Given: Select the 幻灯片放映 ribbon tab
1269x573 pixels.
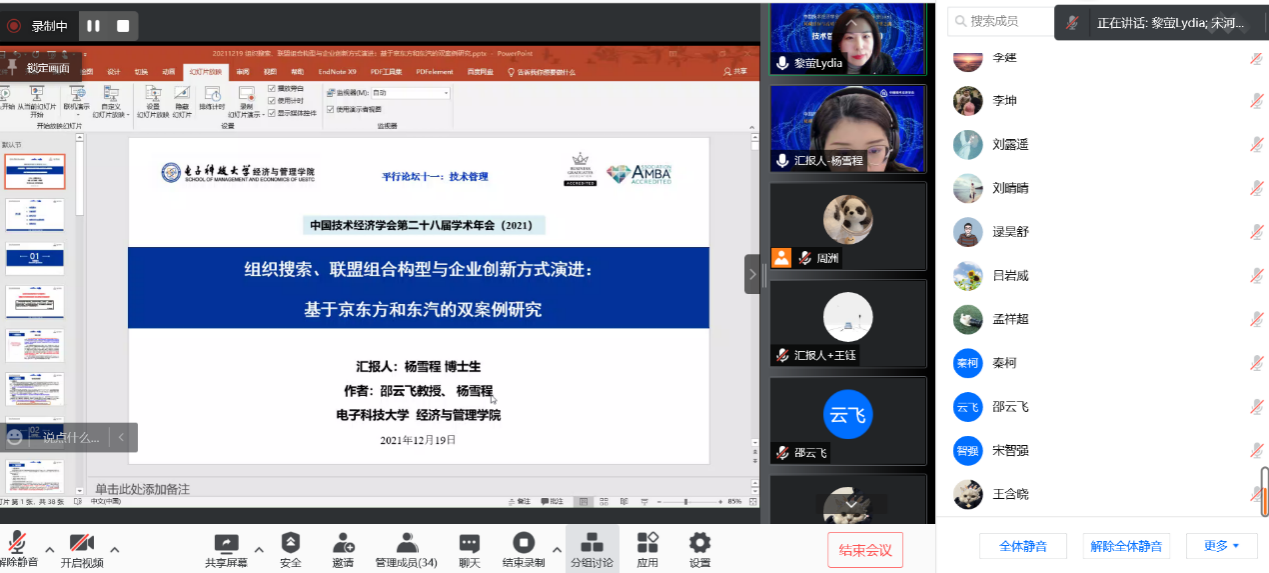Looking at the screenshot, I should (x=205, y=72).
